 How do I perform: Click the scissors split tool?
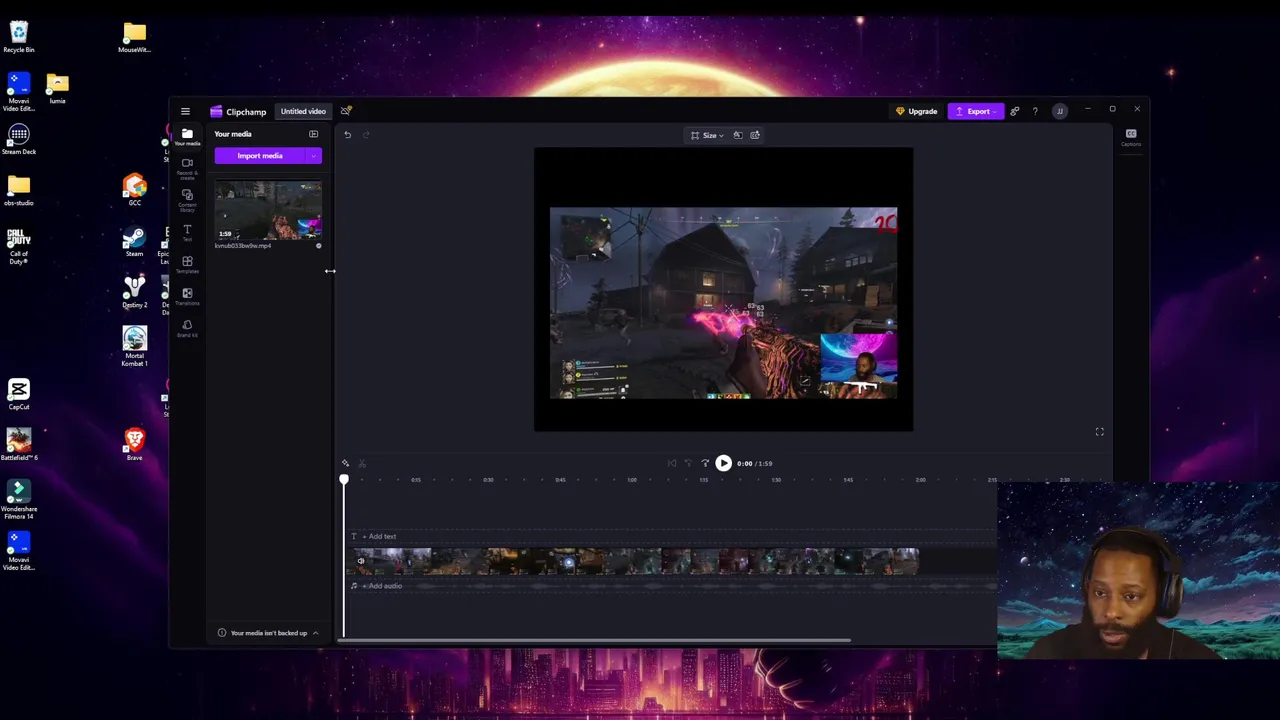point(362,463)
